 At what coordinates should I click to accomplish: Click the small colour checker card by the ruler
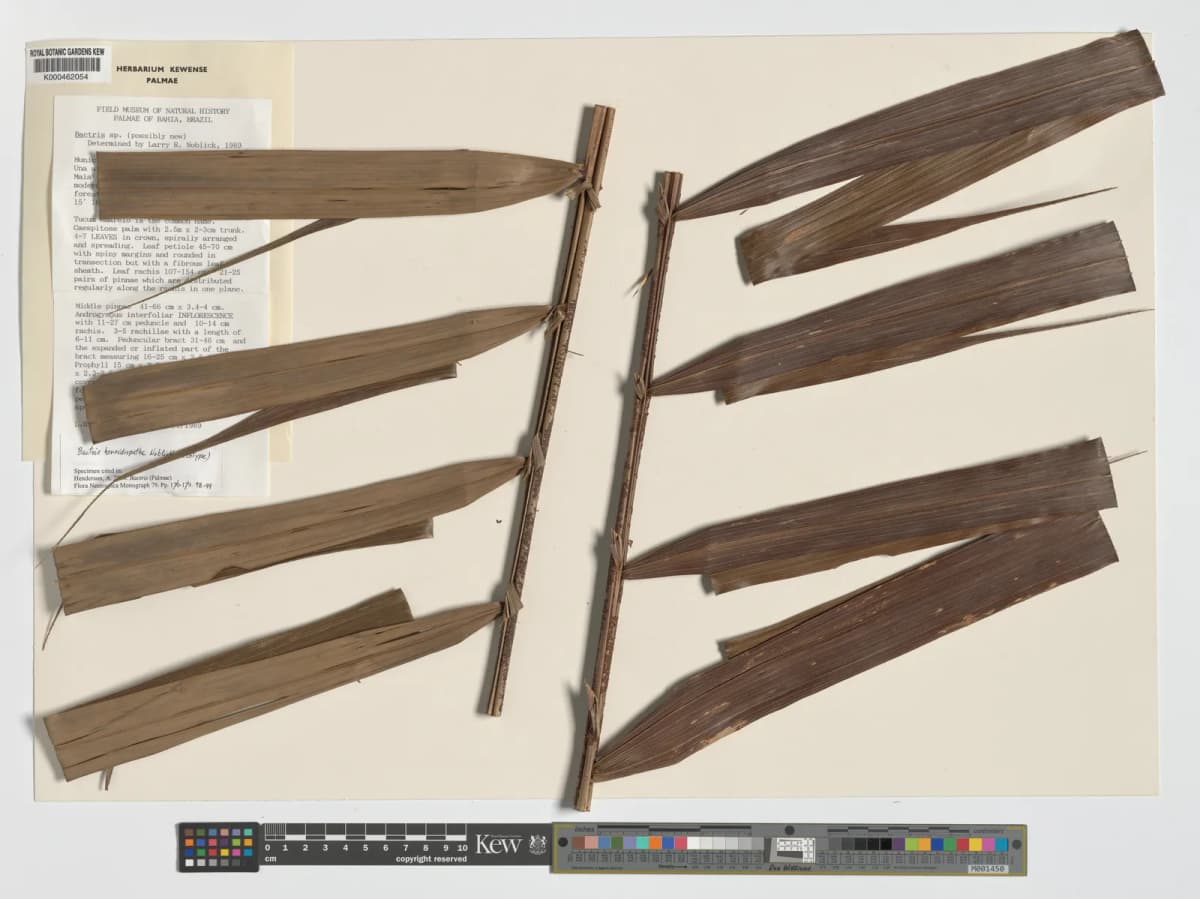point(218,847)
